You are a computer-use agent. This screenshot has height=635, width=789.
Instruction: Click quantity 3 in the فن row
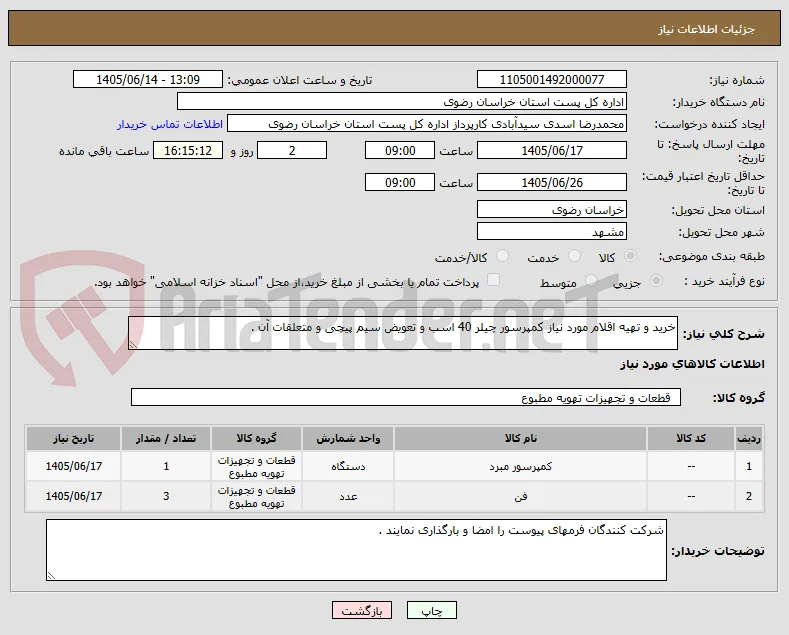(166, 497)
